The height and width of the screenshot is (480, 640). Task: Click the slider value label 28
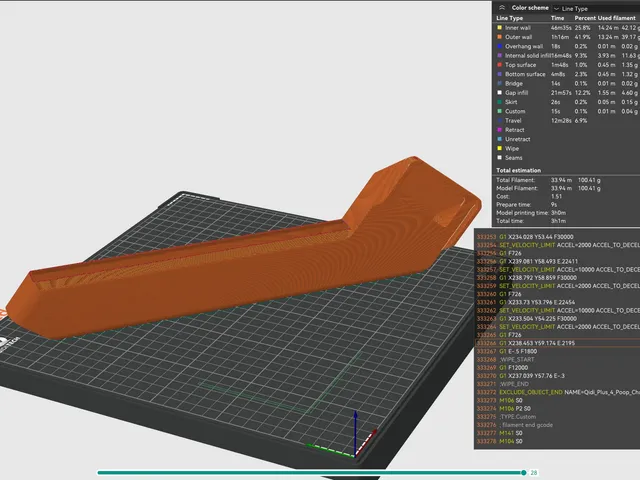[533, 473]
